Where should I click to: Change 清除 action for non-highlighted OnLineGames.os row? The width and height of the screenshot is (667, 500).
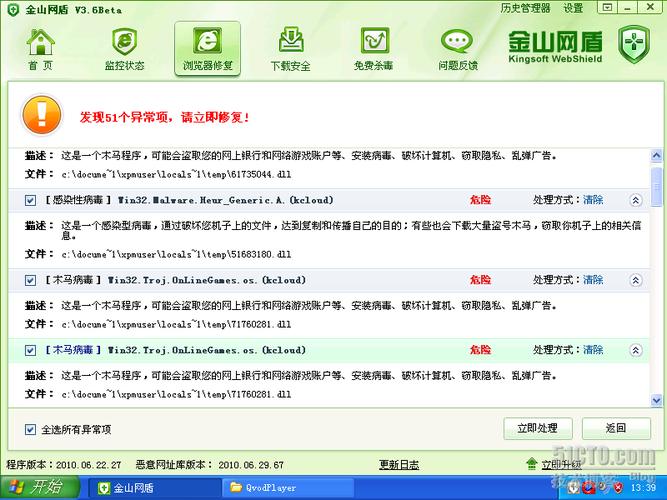(x=593, y=280)
